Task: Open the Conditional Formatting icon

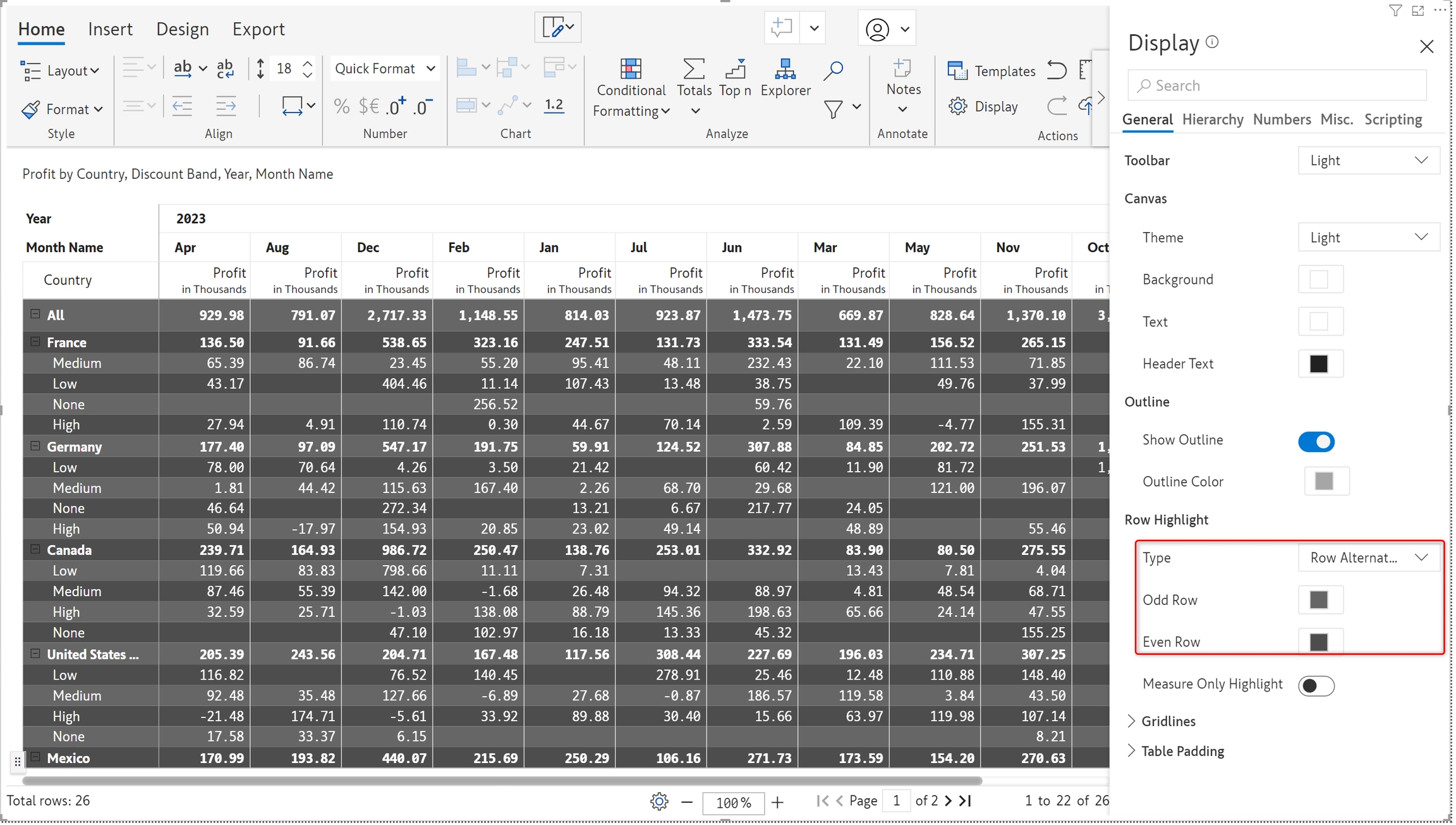Action: point(630,69)
